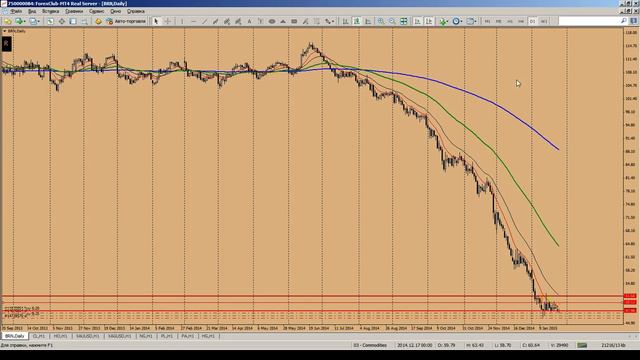Screen dimensions: 640x360
Task: Open the periods clock dropdown
Action: click(x=461, y=21)
